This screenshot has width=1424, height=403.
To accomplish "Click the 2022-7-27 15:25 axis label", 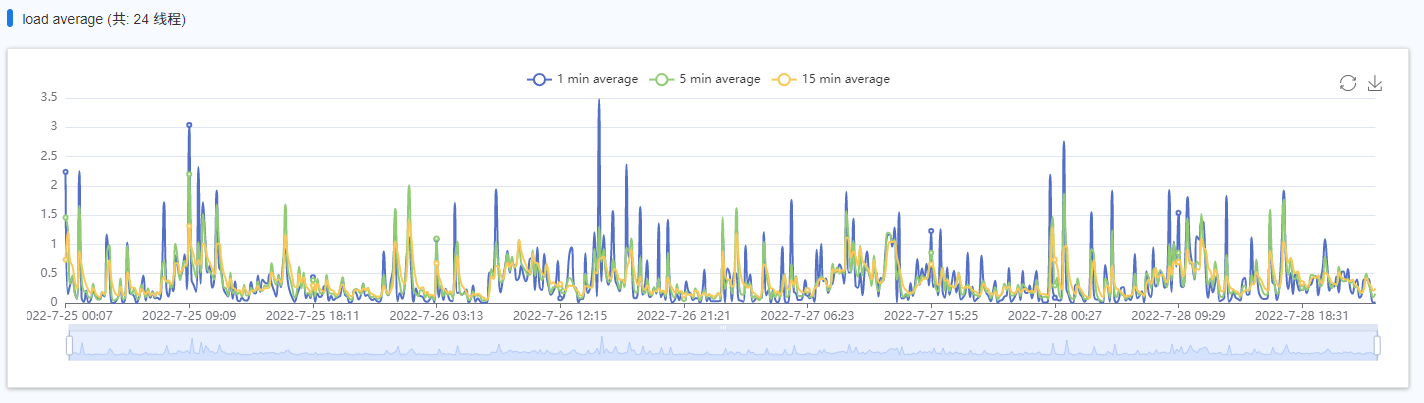I will pos(931,316).
